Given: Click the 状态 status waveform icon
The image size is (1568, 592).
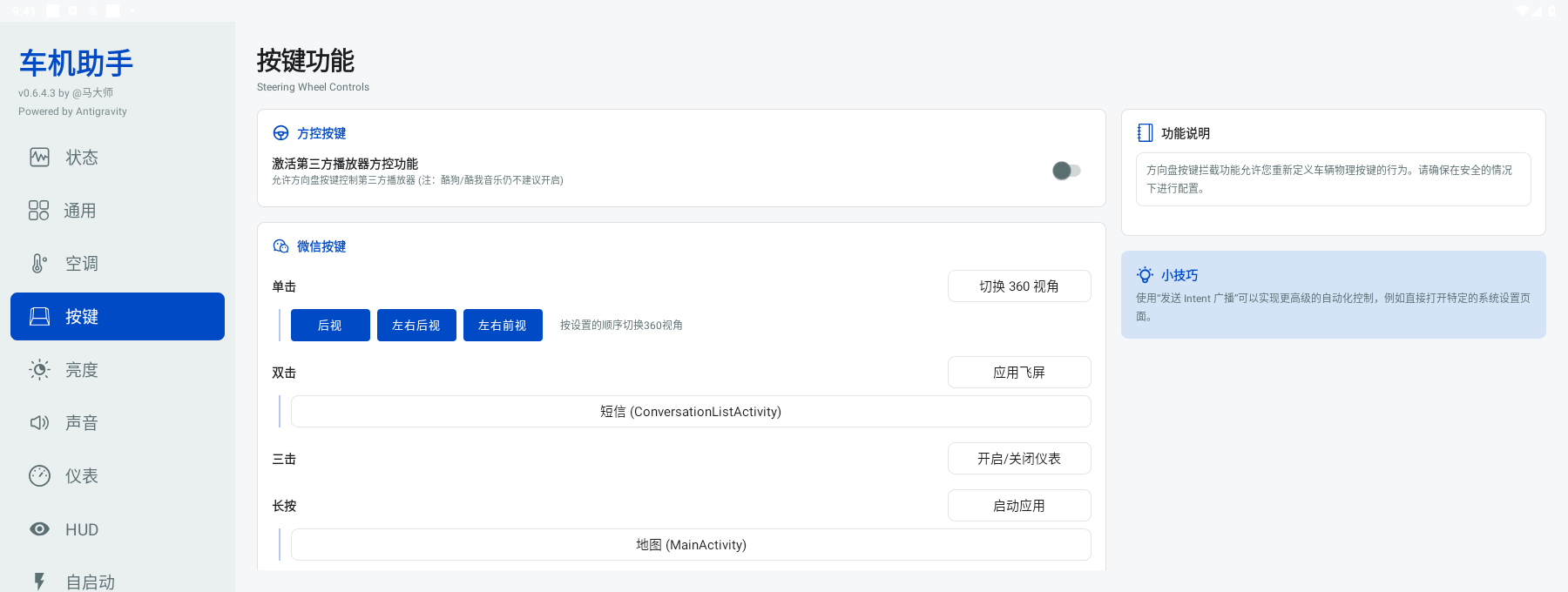Looking at the screenshot, I should click(x=39, y=158).
